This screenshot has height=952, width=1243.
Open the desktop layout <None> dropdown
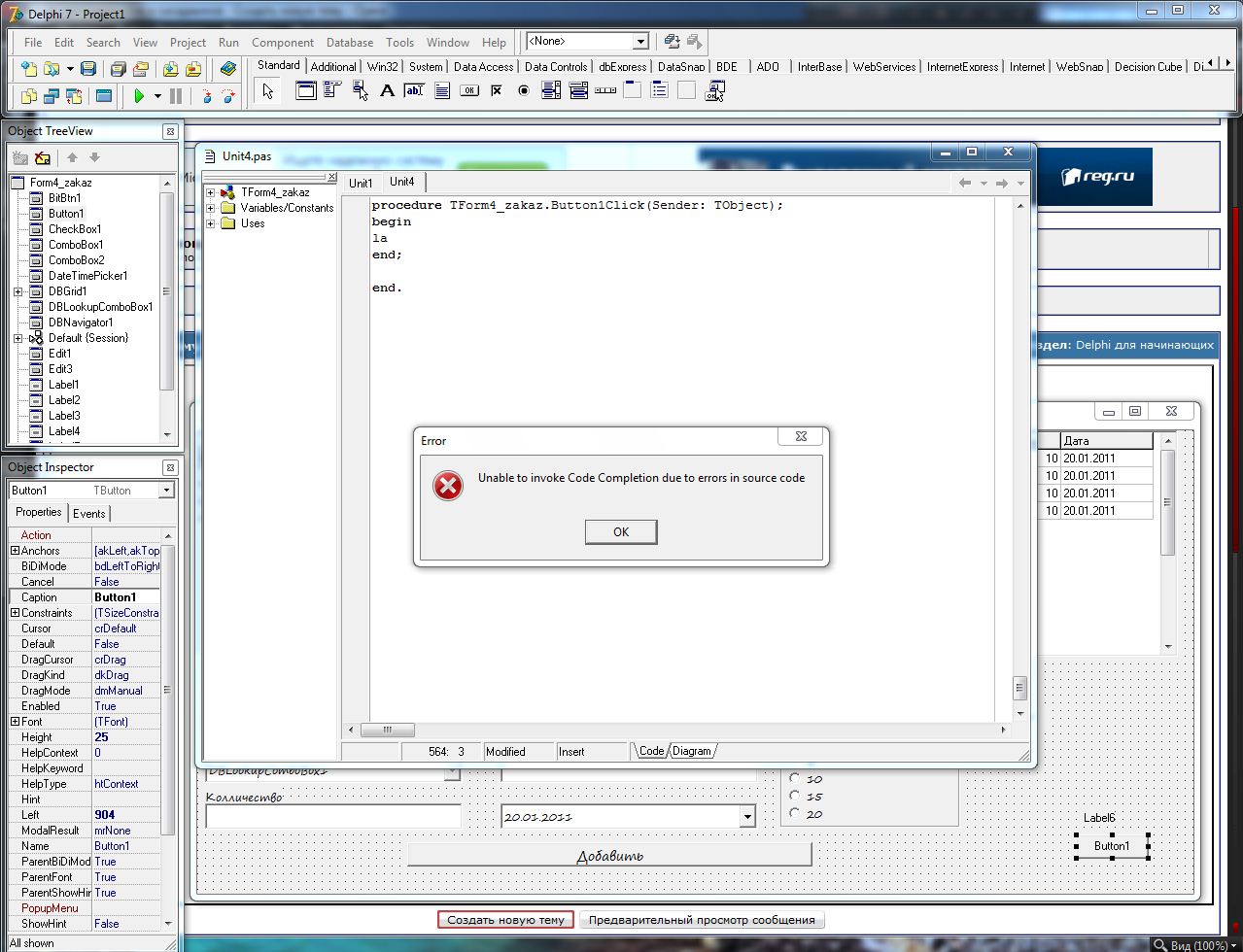point(640,42)
